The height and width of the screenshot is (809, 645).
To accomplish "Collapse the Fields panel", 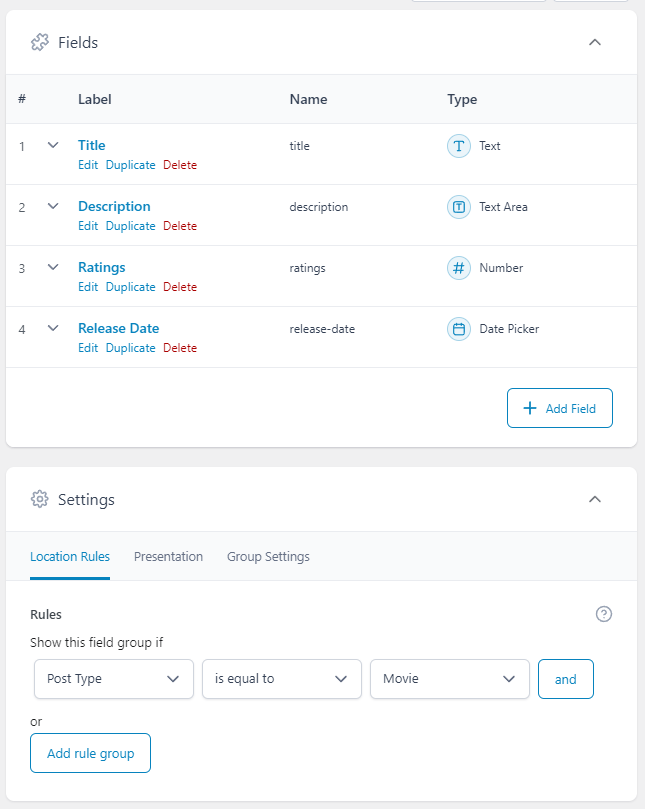I will (595, 42).
